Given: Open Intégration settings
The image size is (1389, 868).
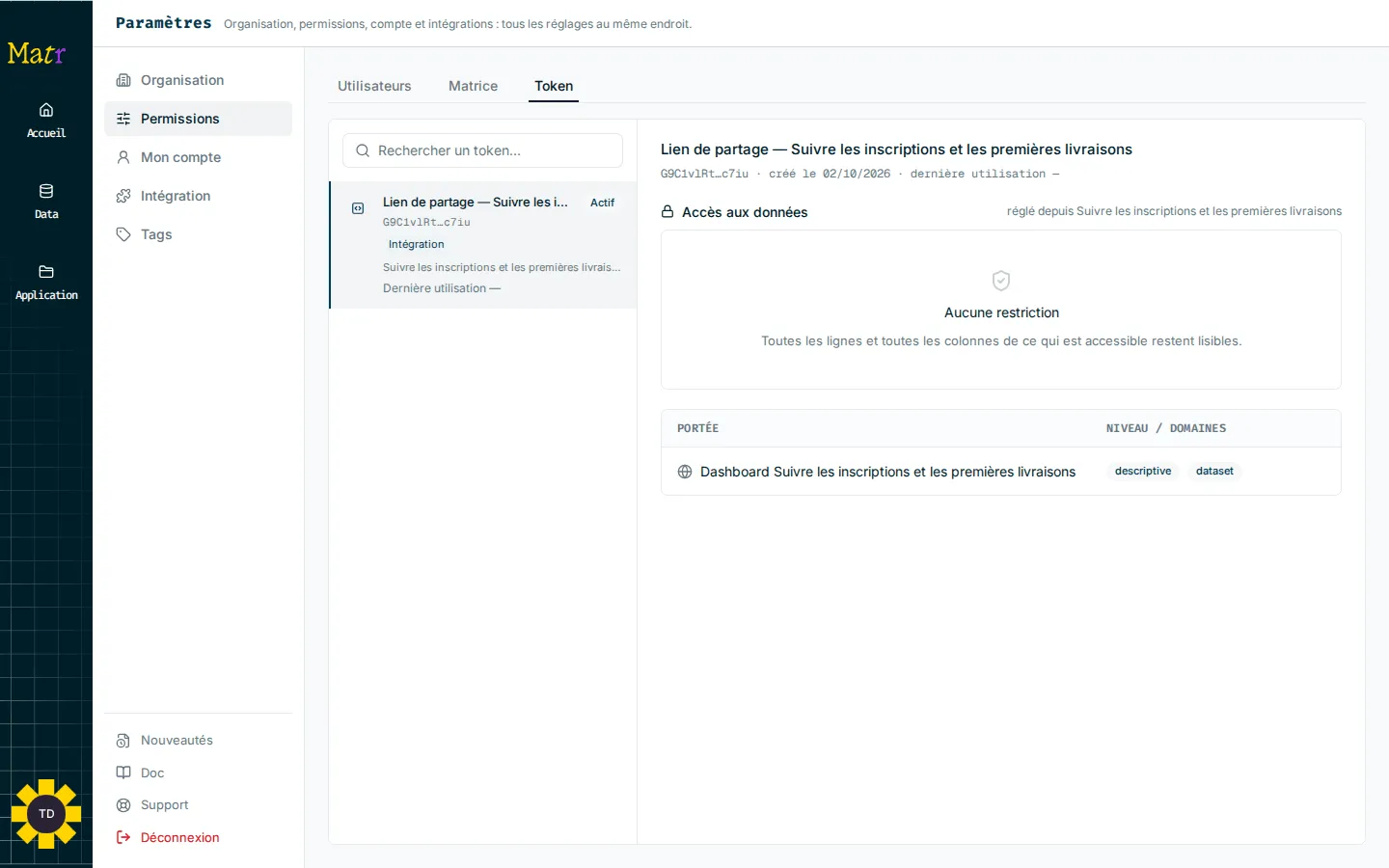Looking at the screenshot, I should tap(198, 196).
